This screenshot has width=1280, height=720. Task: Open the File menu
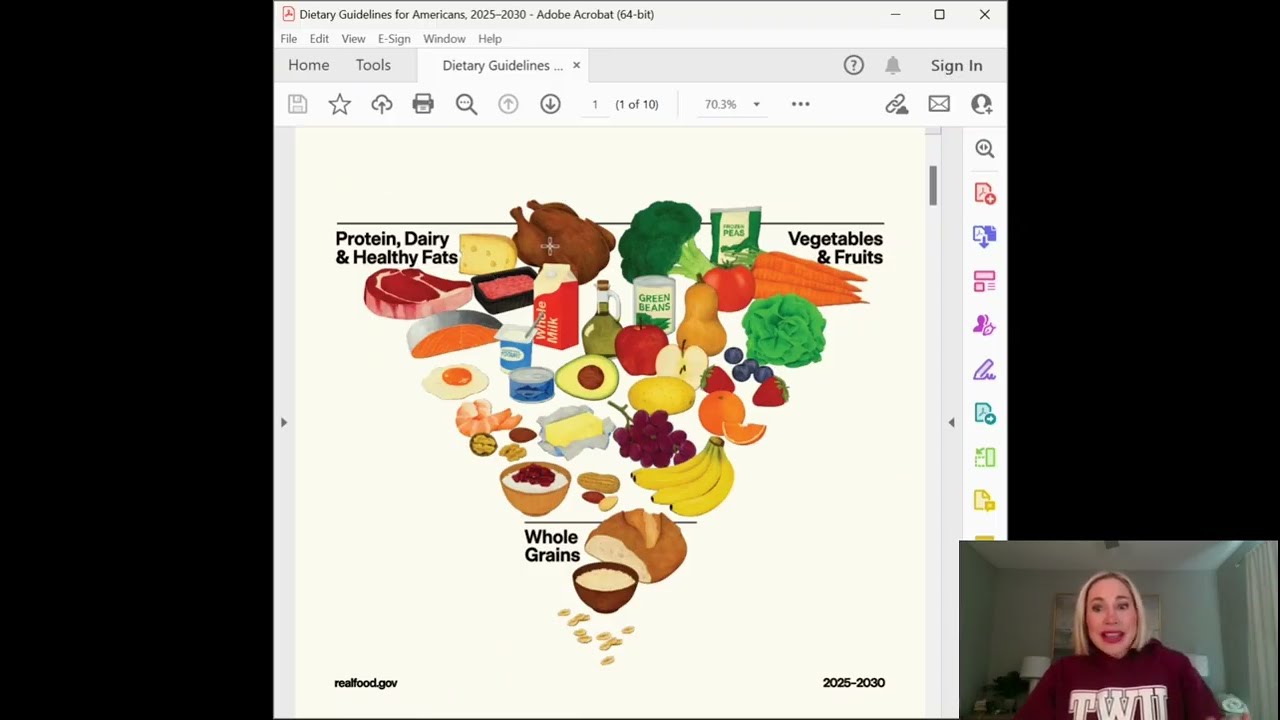pos(288,39)
